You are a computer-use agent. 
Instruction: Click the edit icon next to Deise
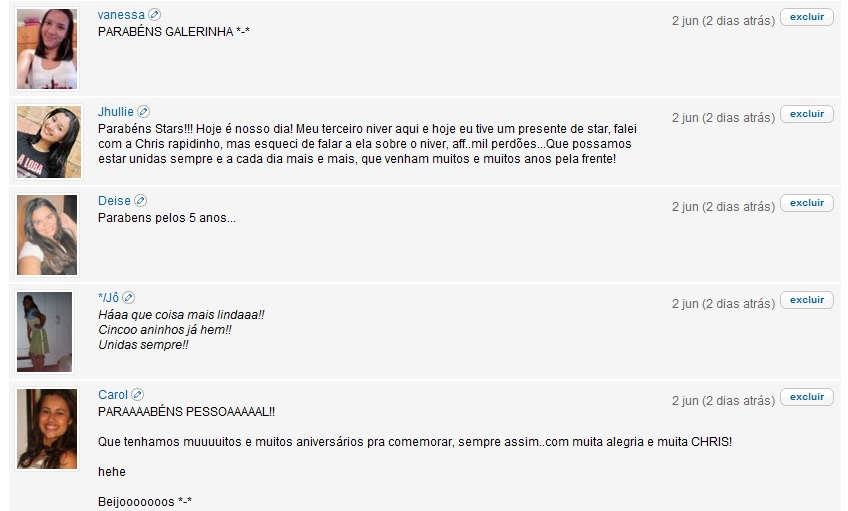(141, 201)
